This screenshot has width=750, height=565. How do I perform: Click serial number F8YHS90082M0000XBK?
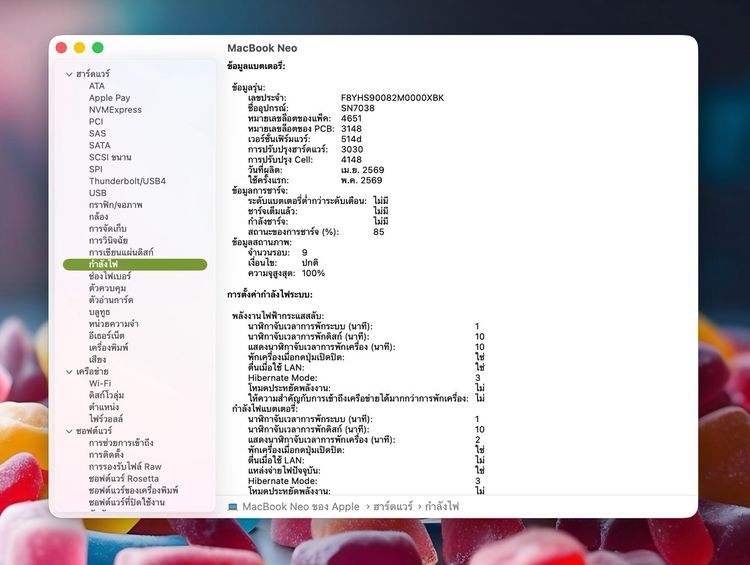tap(392, 98)
